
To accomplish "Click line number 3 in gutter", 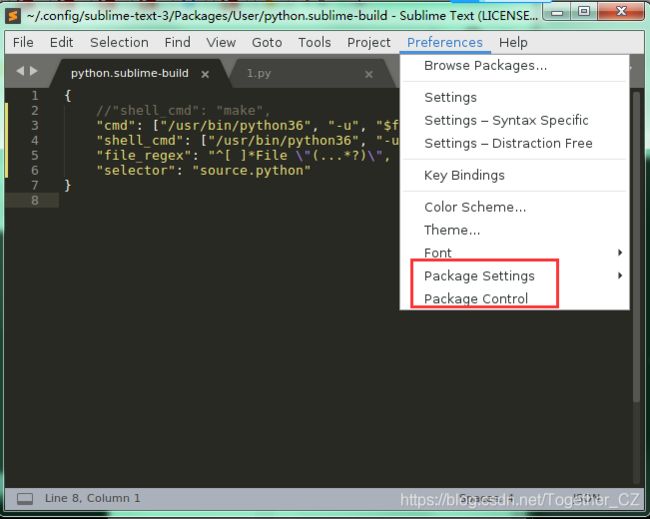I will pos(35,126).
